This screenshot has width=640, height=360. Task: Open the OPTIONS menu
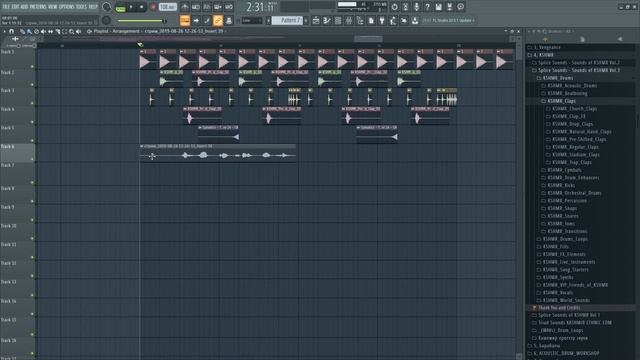pyautogui.click(x=67, y=7)
